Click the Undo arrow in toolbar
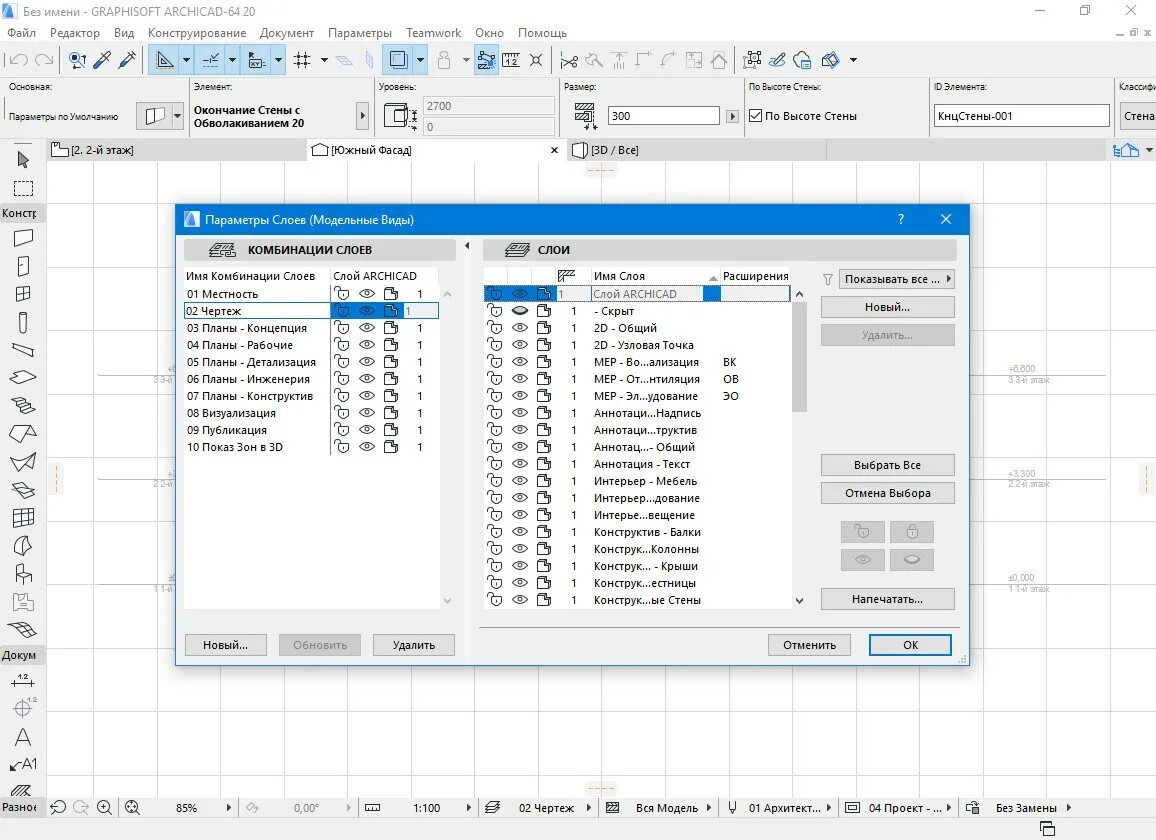 [19, 60]
